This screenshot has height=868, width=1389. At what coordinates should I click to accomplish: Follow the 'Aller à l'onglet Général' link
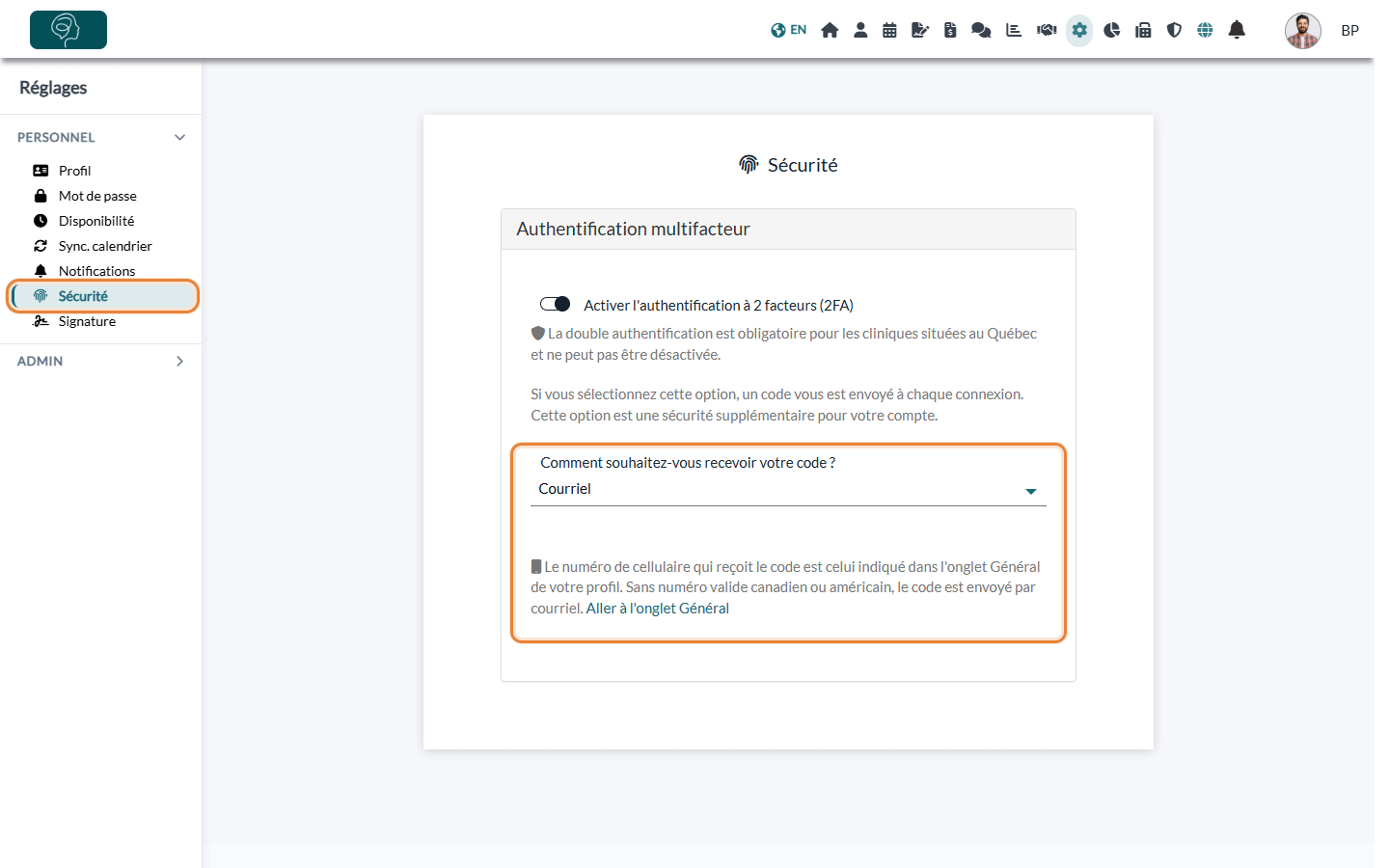tap(658, 609)
